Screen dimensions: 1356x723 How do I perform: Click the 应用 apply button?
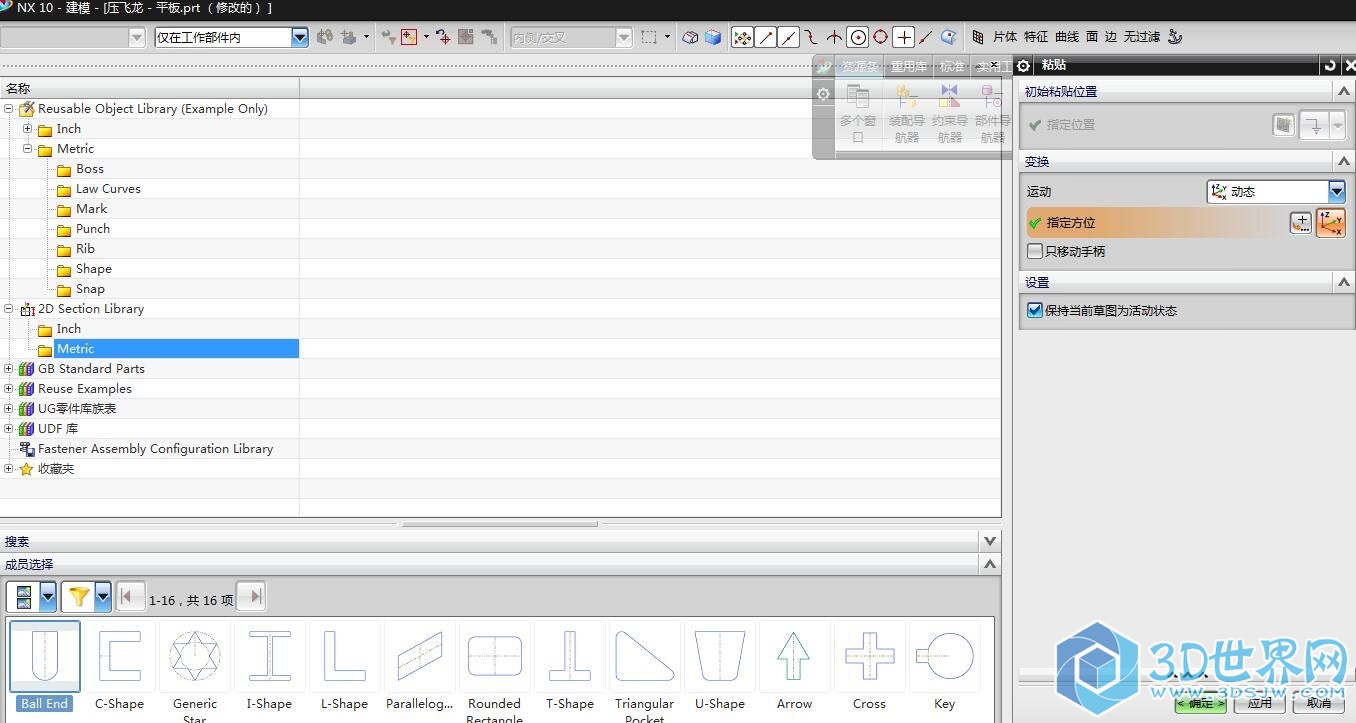1260,703
